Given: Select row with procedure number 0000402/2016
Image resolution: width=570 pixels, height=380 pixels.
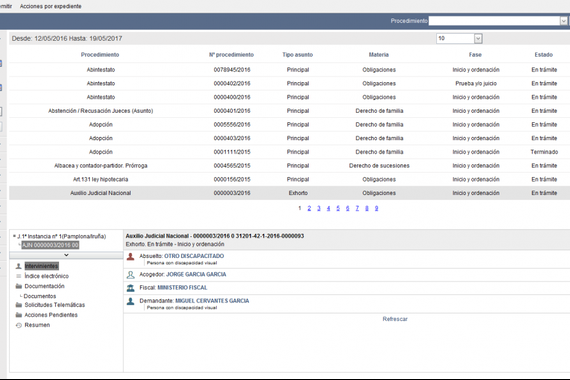Looking at the screenshot, I should coord(289,84).
